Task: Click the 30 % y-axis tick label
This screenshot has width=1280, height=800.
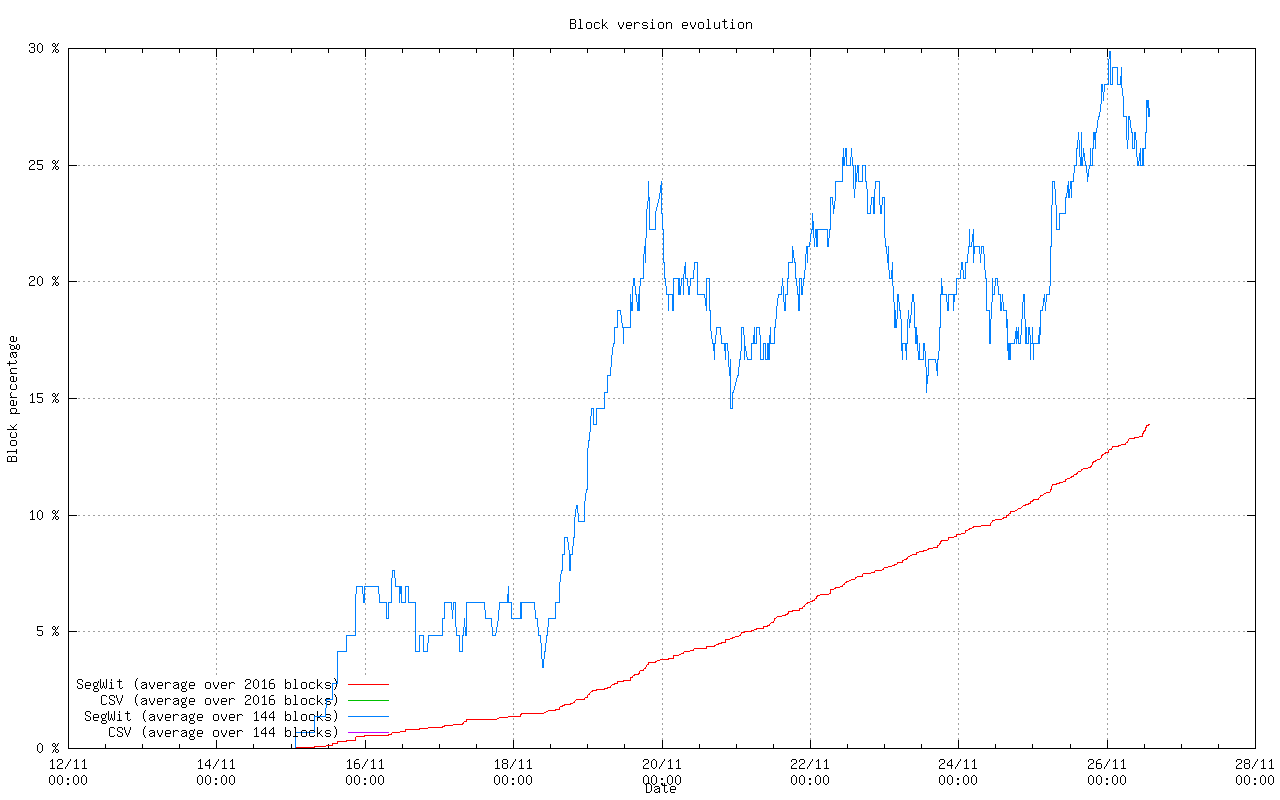Action: click(44, 48)
